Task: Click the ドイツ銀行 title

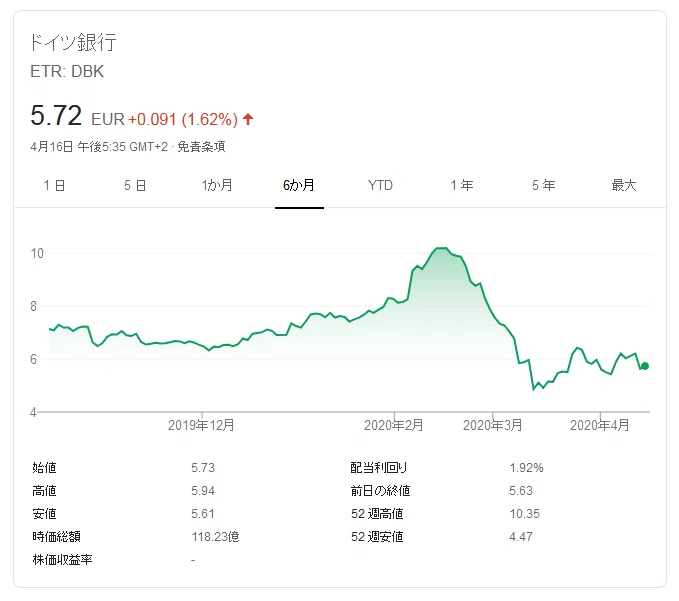Action: coord(73,42)
